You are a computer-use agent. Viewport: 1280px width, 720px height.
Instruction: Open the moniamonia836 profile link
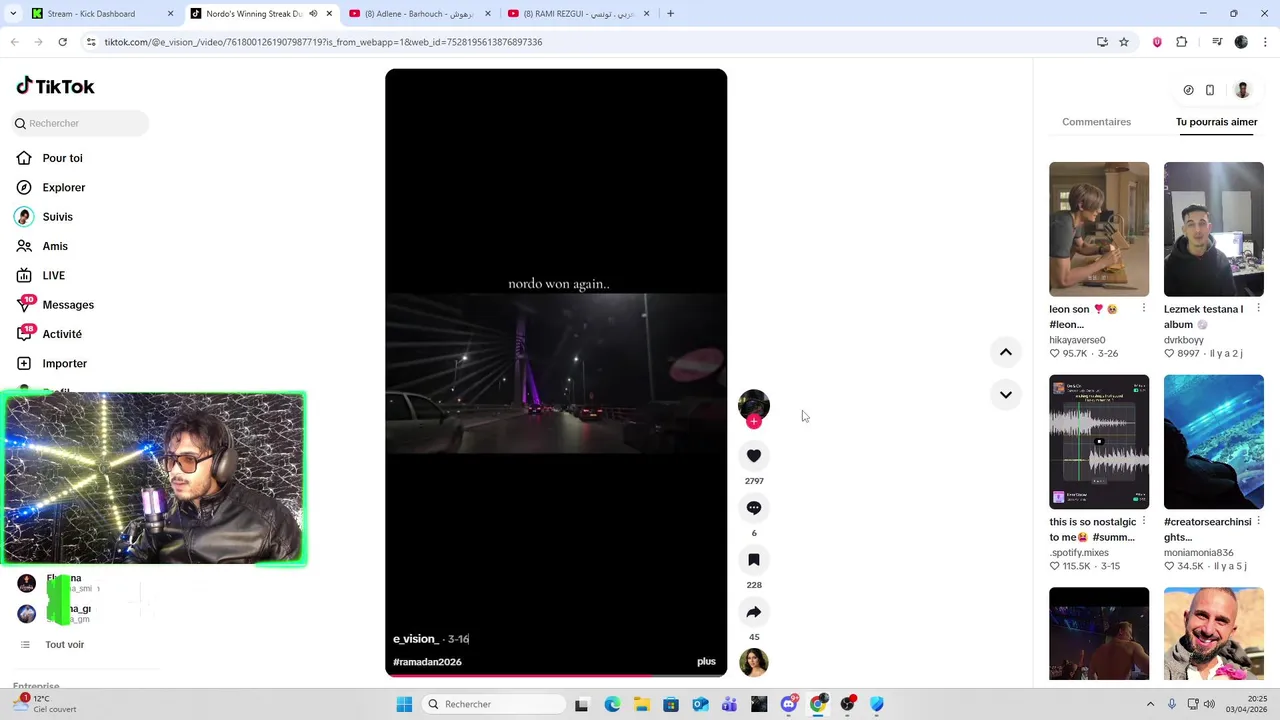1199,552
